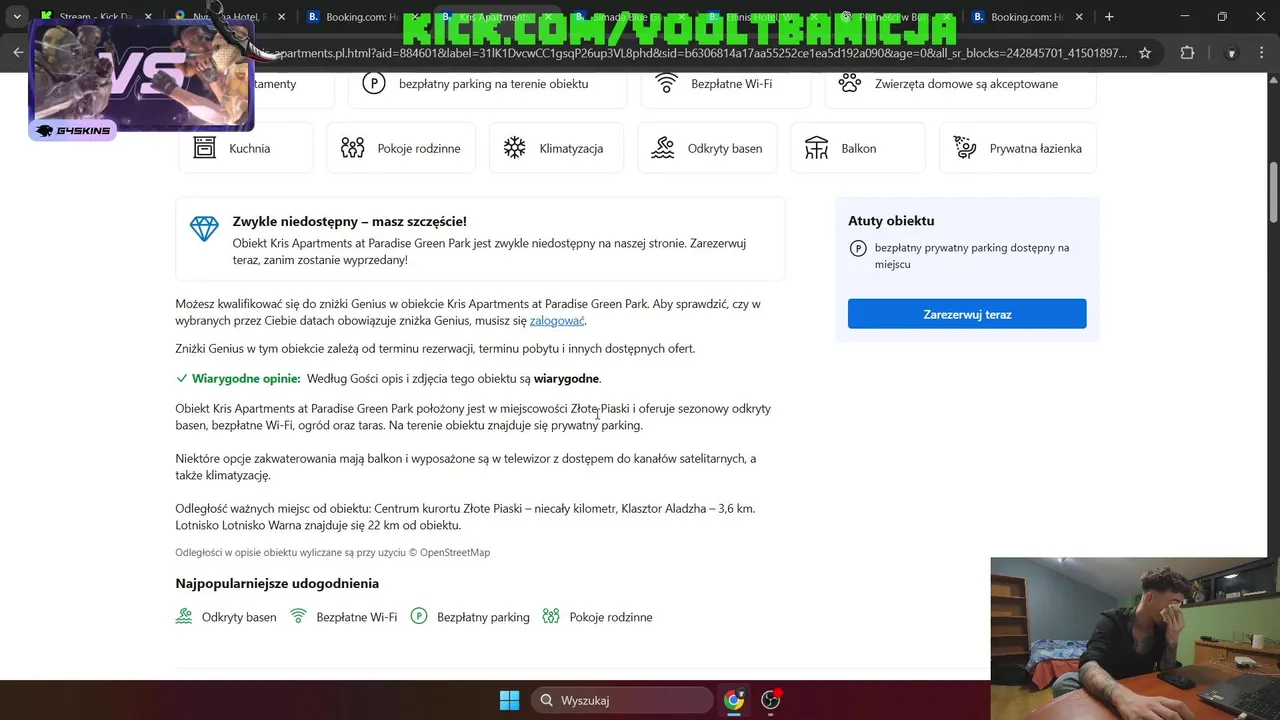This screenshot has height=720, width=1280.
Task: Go back with the browser back arrow
Action: click(x=18, y=53)
